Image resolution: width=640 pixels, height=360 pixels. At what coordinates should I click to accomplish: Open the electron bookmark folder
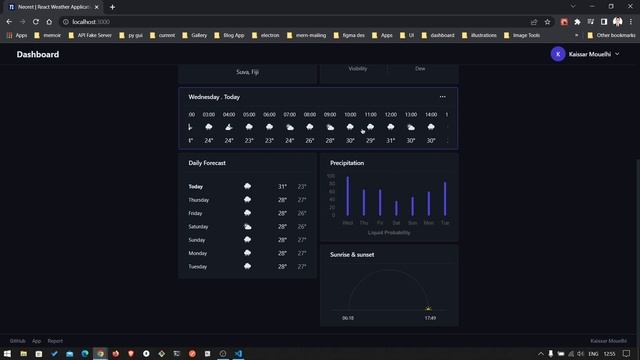click(x=266, y=36)
